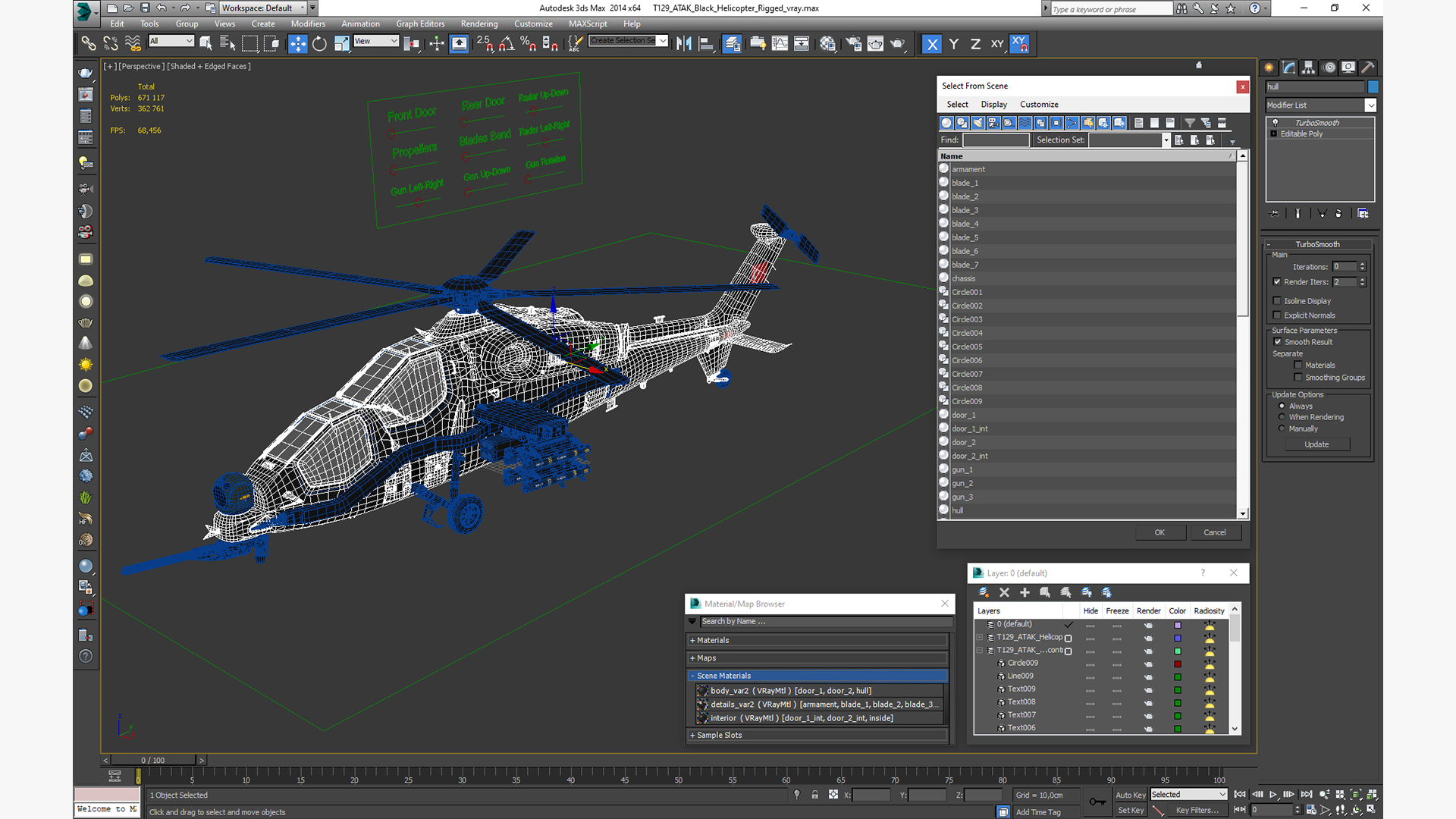
Task: Toggle Display Geometry filter in Select From Scene
Action: coord(946,123)
